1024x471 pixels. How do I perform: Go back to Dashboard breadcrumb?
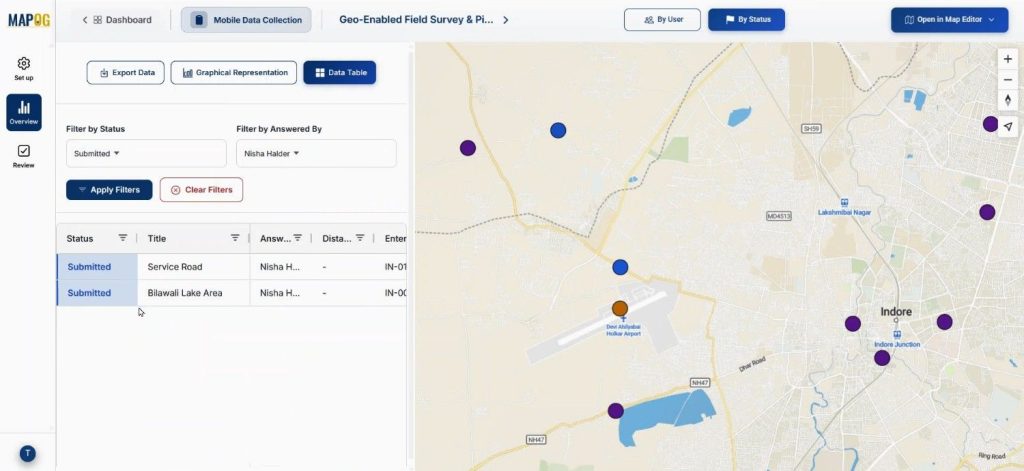[118, 20]
